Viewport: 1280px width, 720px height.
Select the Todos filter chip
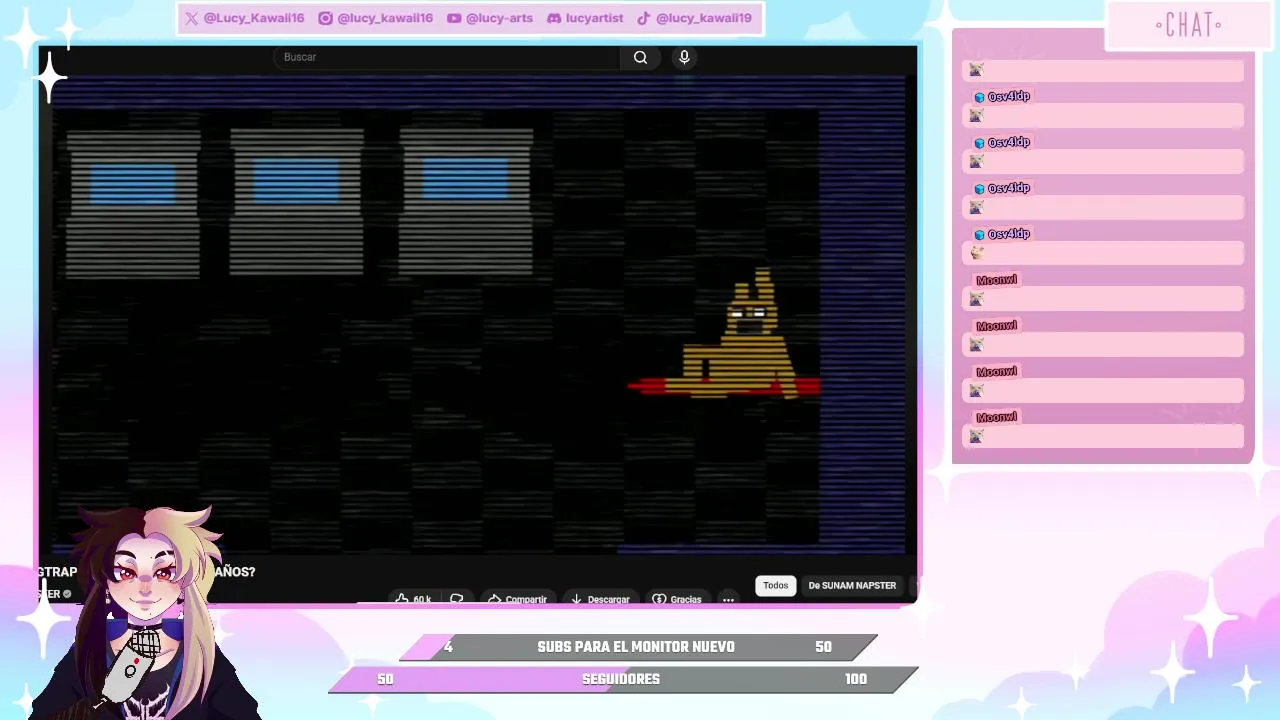tap(776, 585)
